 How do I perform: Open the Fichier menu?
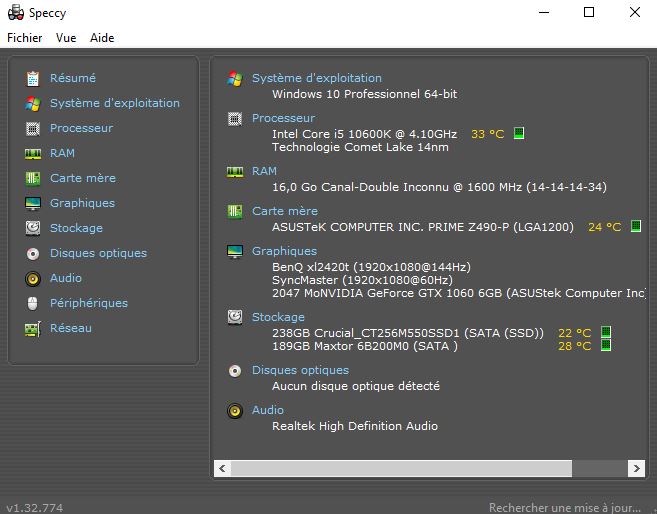pos(25,38)
